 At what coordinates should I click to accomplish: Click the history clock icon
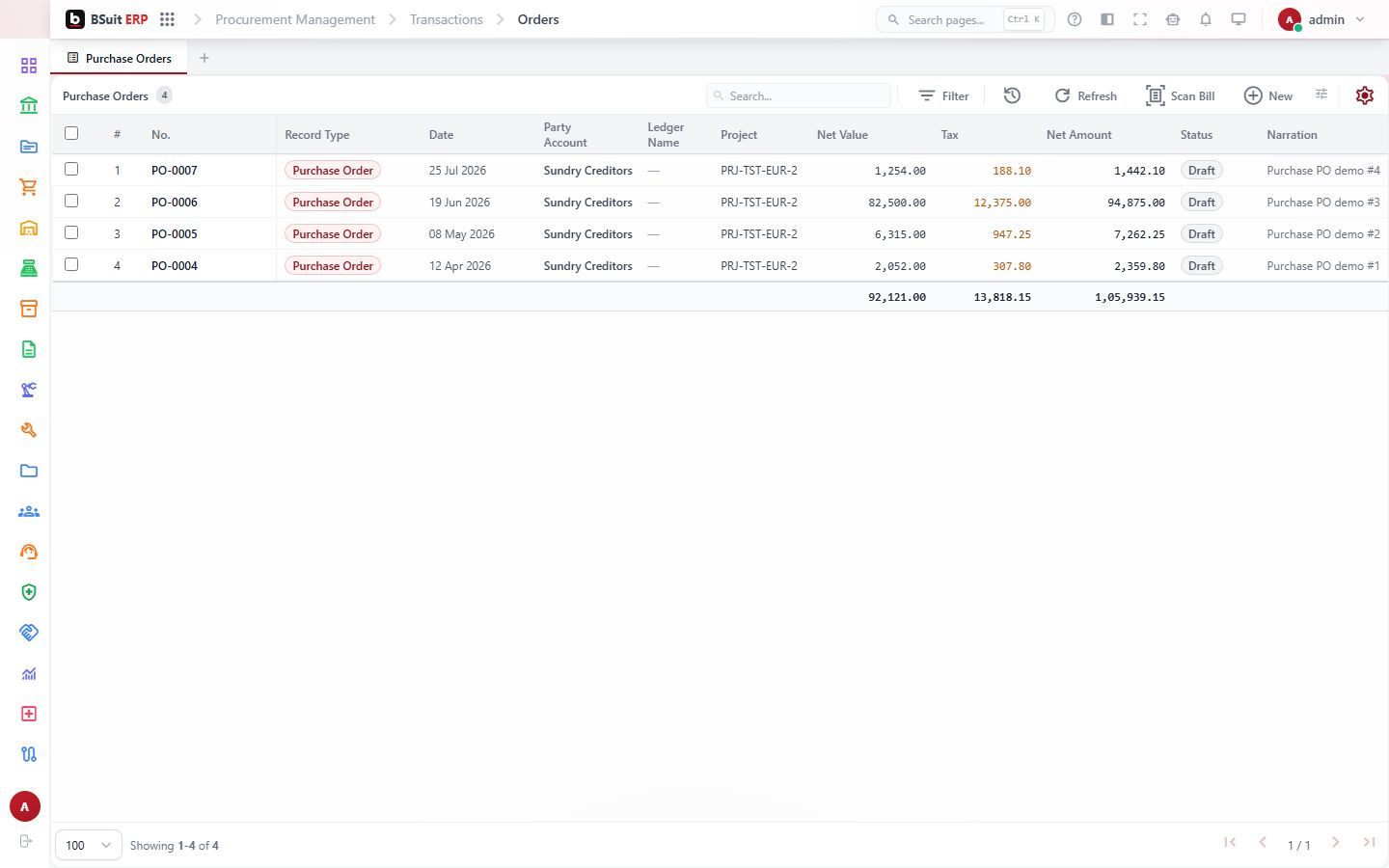[1012, 95]
